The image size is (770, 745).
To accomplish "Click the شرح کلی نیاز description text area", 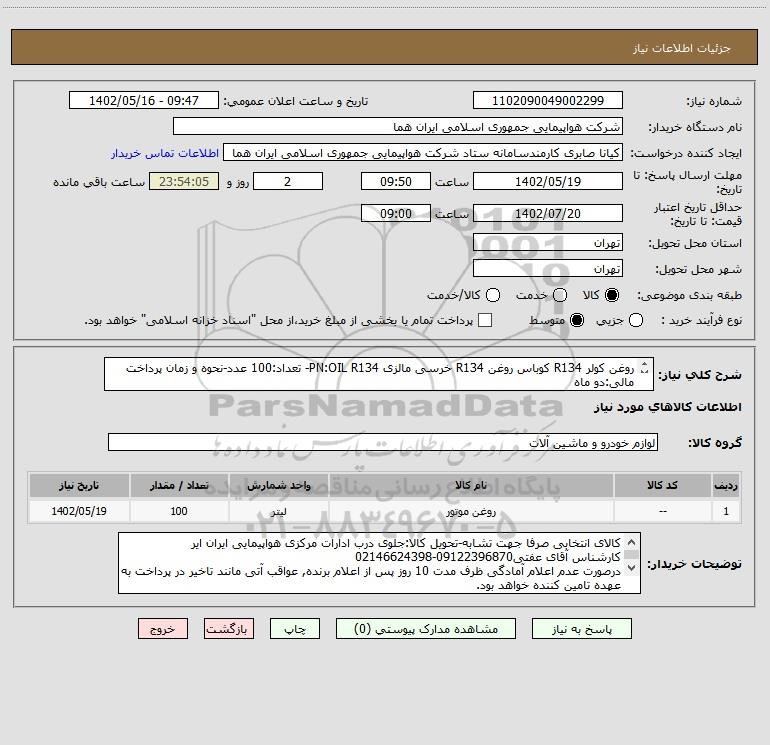I will 379,375.
